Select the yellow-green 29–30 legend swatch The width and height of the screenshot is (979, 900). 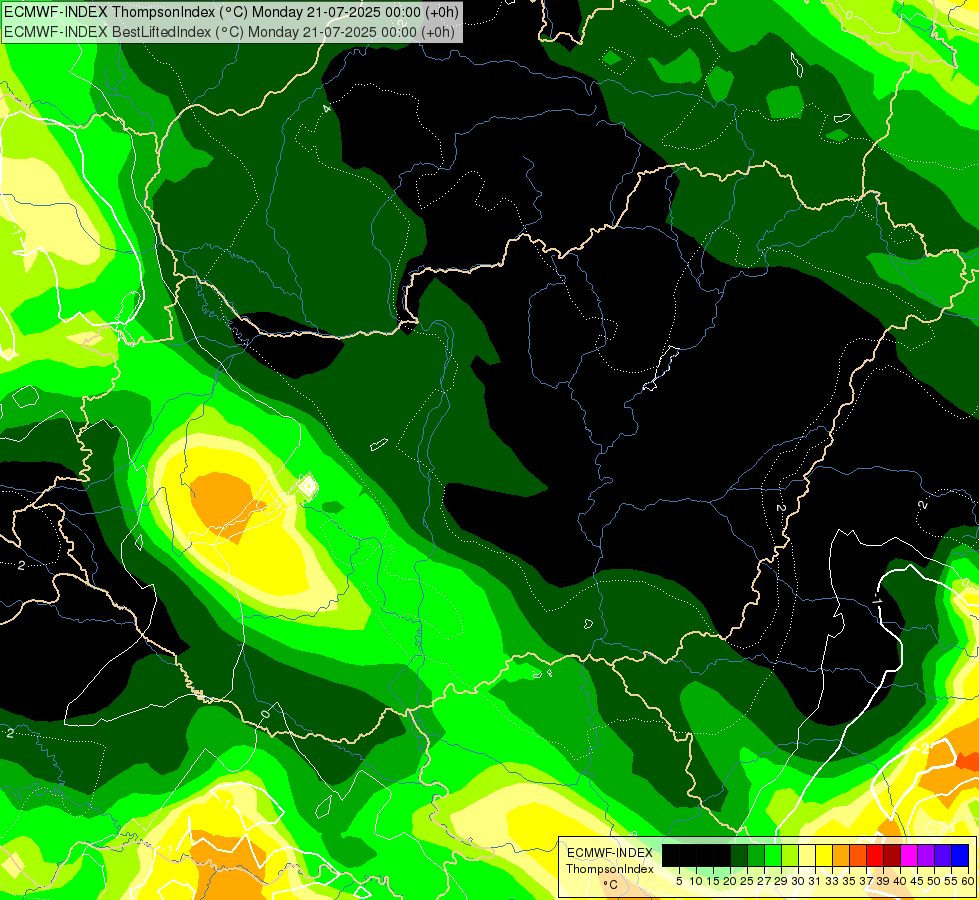790,855
